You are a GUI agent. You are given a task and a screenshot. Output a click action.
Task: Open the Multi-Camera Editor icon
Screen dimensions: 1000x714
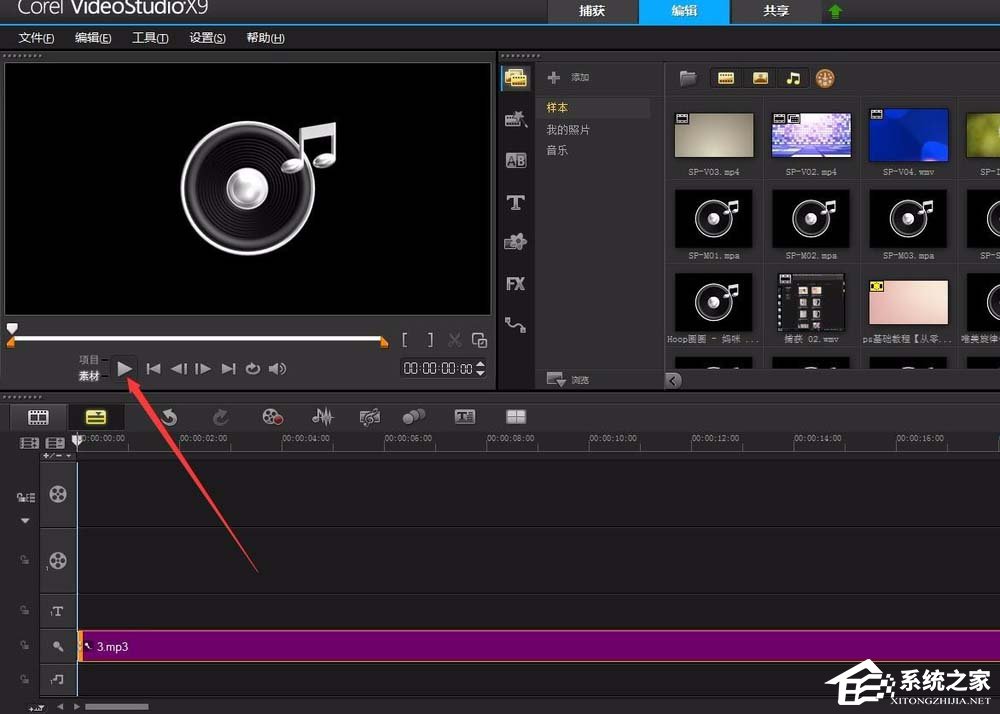coord(516,417)
